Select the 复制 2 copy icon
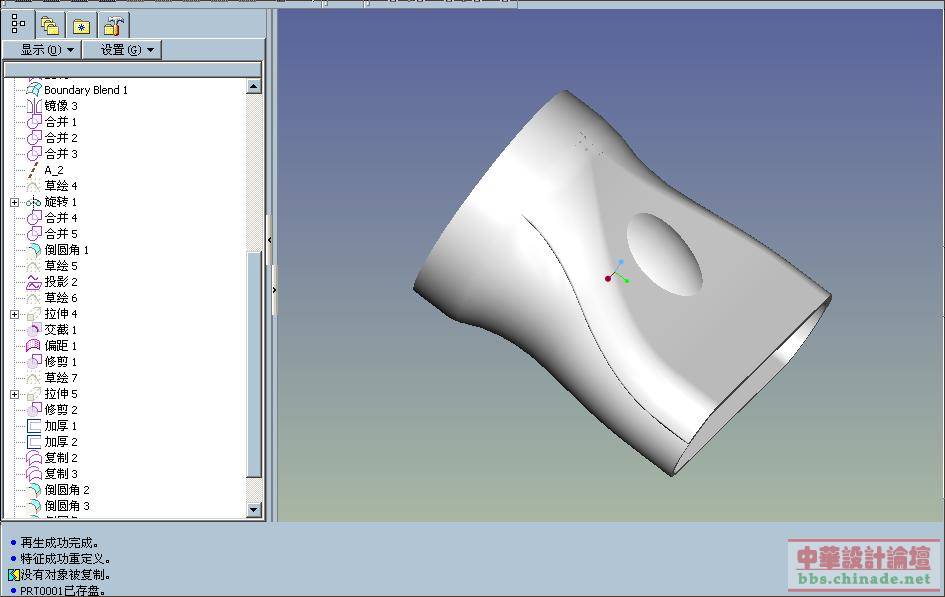 (34, 458)
